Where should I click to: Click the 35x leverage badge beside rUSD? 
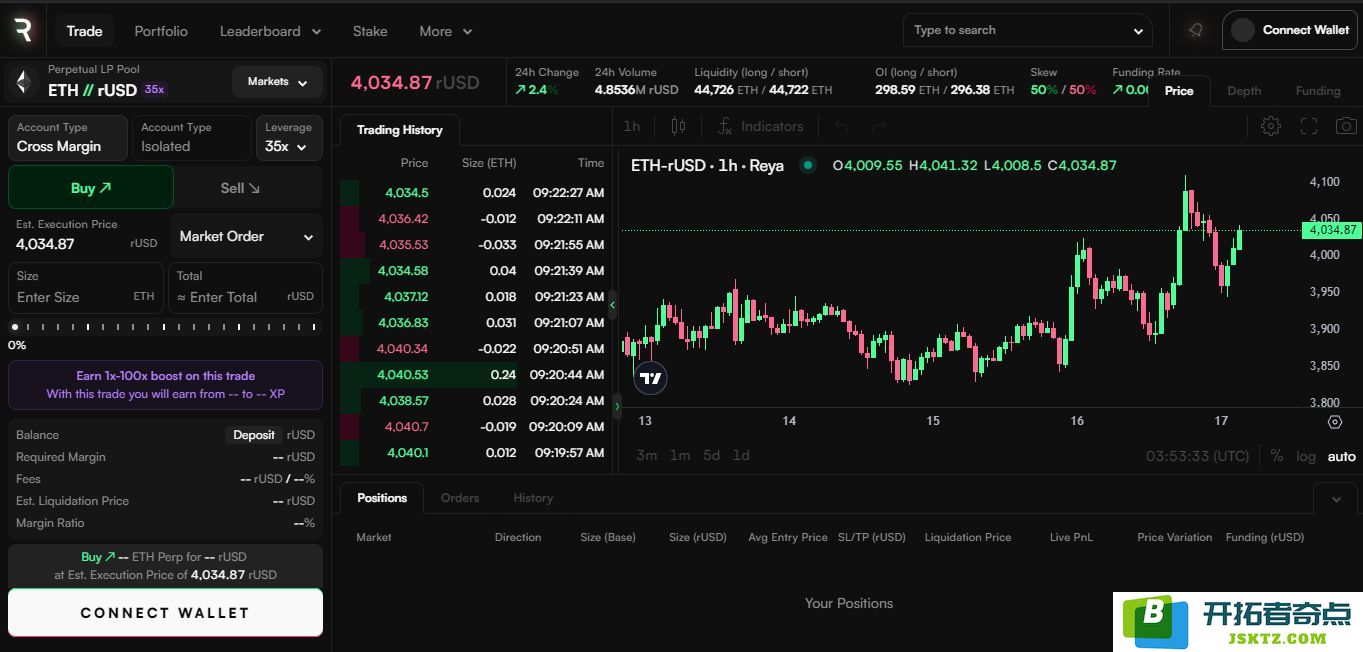point(154,89)
